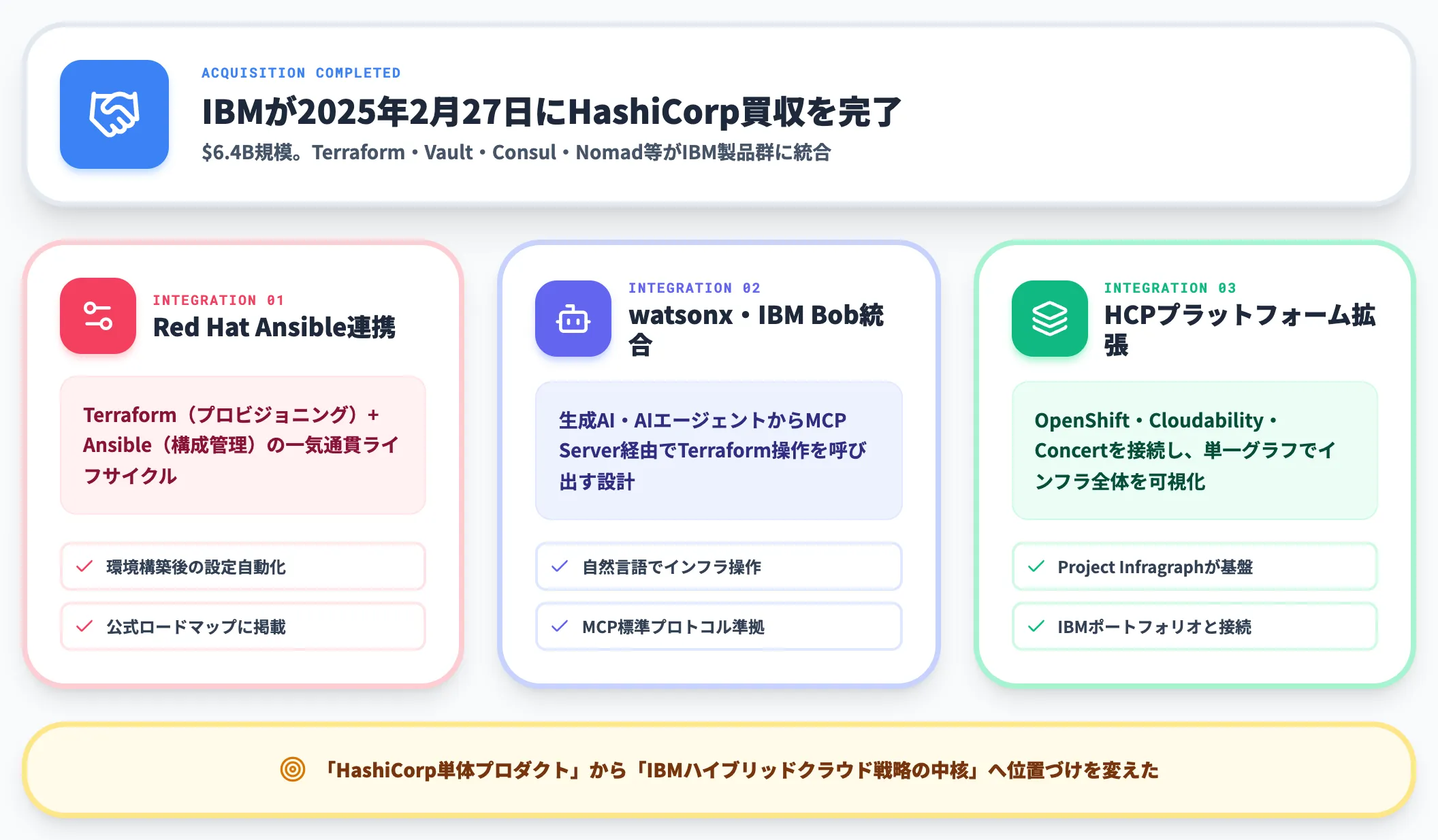1438x840 pixels.
Task: Click the checkmark beside 自然言語でインフラ操作
Action: 560,566
